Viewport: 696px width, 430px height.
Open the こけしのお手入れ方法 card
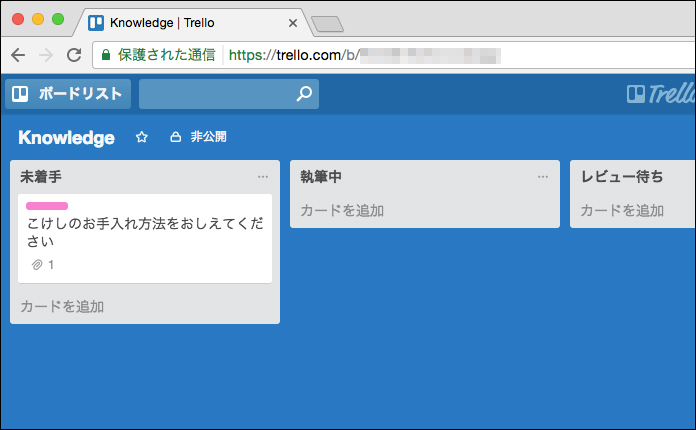[145, 238]
